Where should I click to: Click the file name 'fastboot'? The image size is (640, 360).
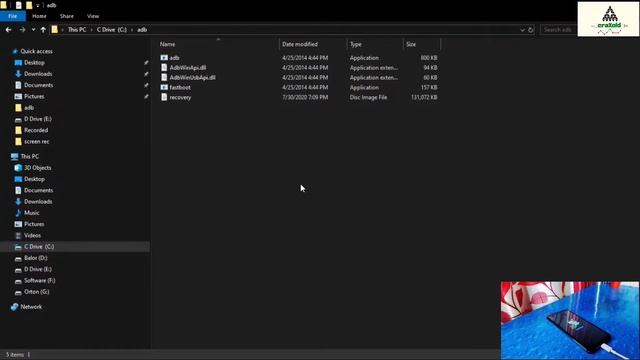coord(180,87)
